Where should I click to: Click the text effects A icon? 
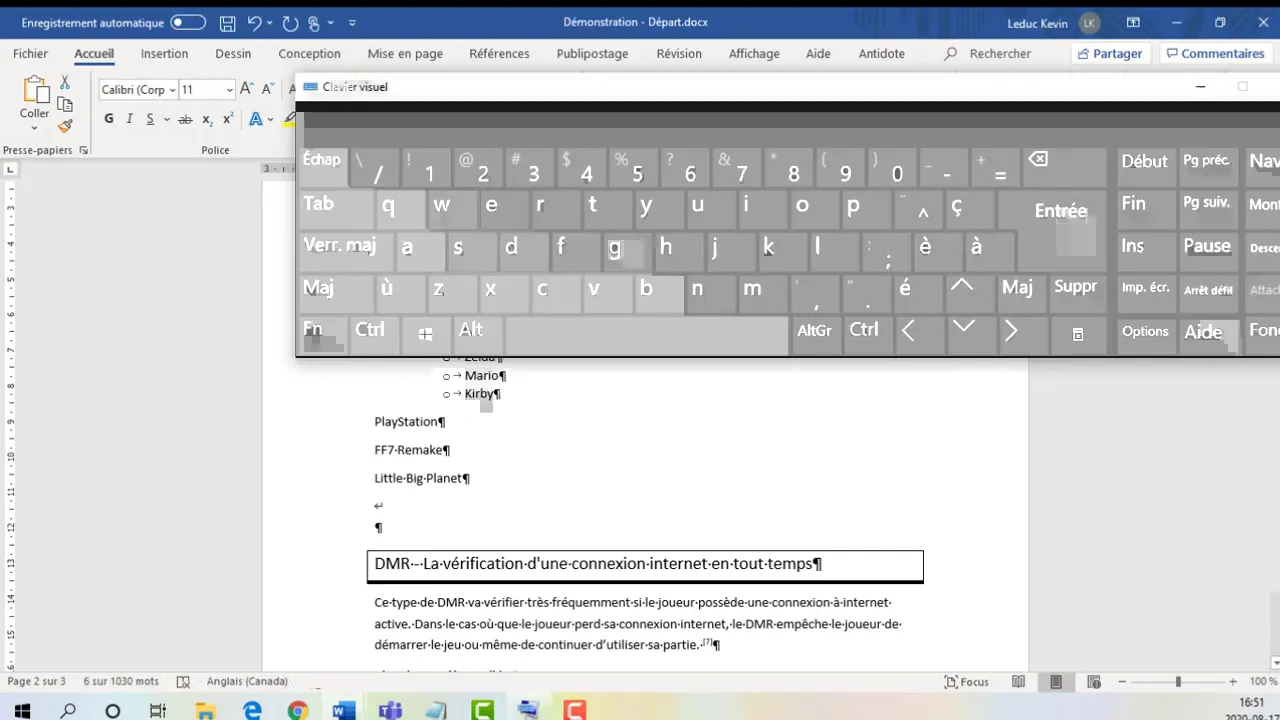point(255,119)
